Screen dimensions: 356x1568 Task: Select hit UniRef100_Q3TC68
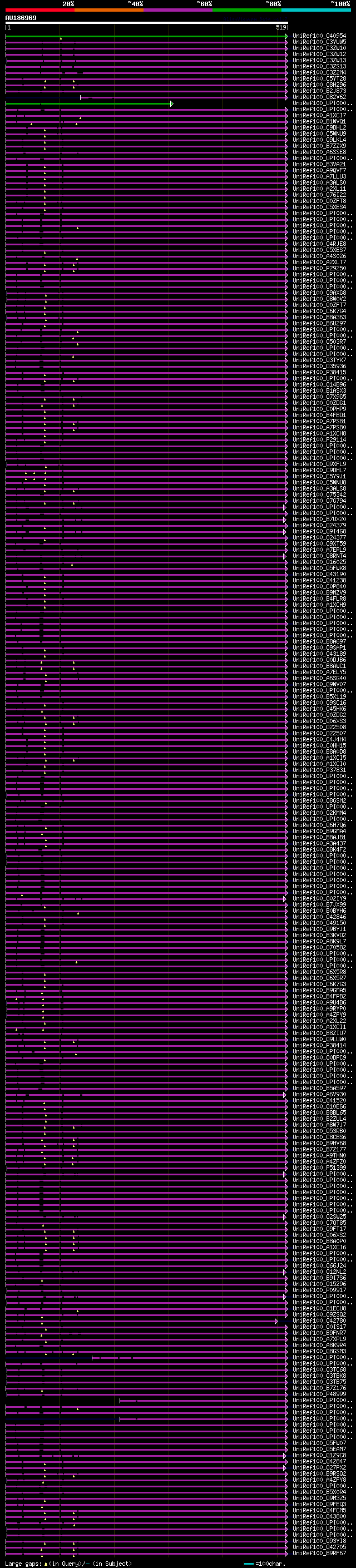pyautogui.click(x=319, y=1369)
